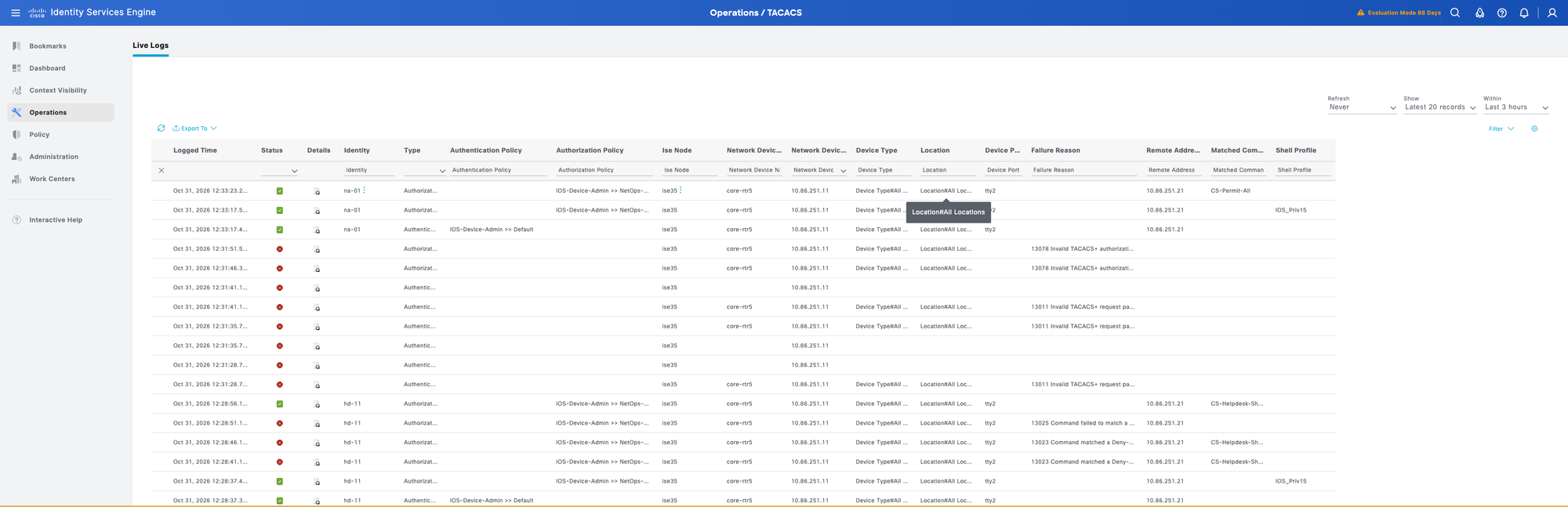Open the user profile icon
This screenshot has height=507, width=1568.
(x=1552, y=13)
